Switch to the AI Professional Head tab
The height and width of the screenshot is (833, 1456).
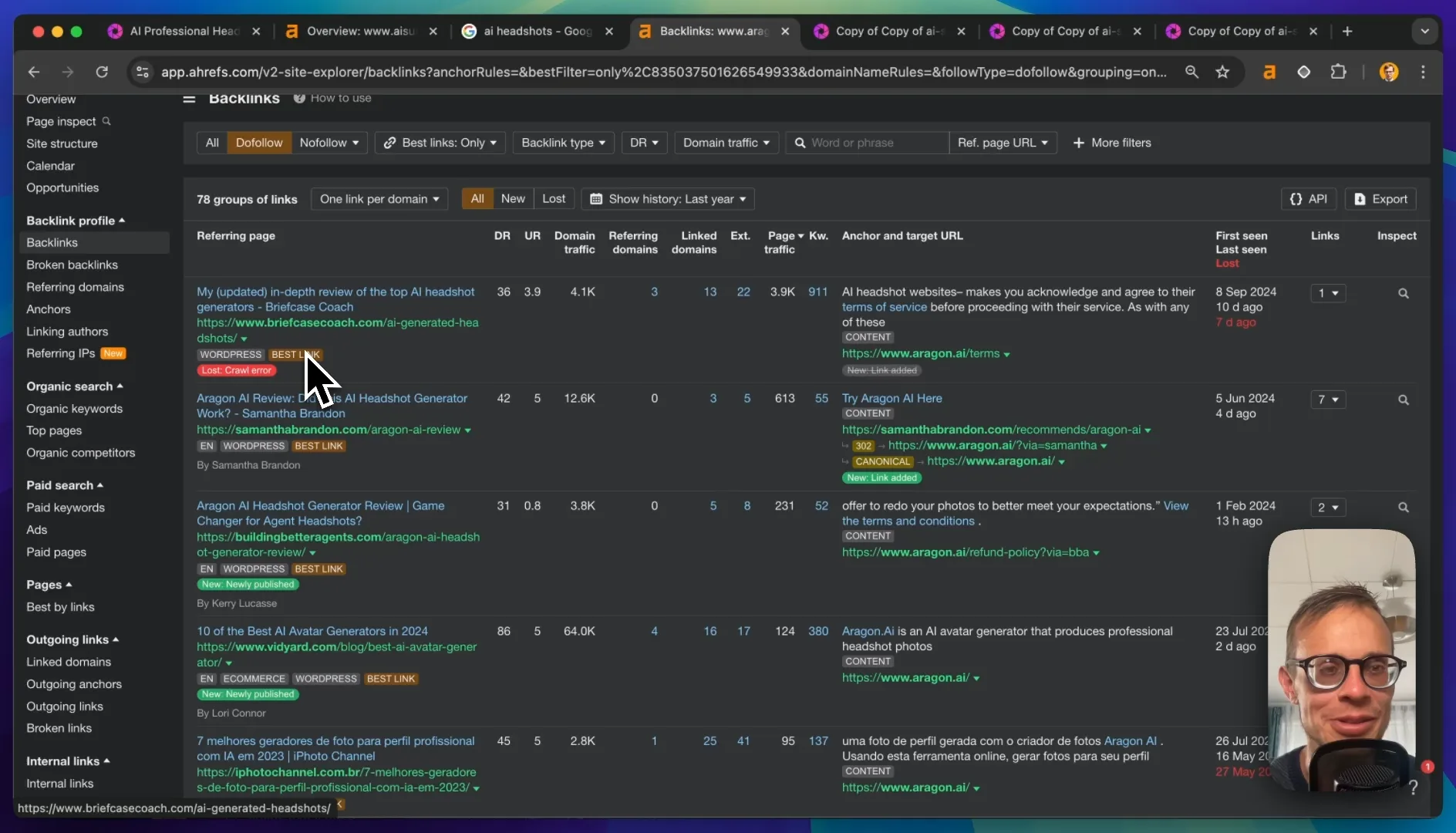pos(184,31)
